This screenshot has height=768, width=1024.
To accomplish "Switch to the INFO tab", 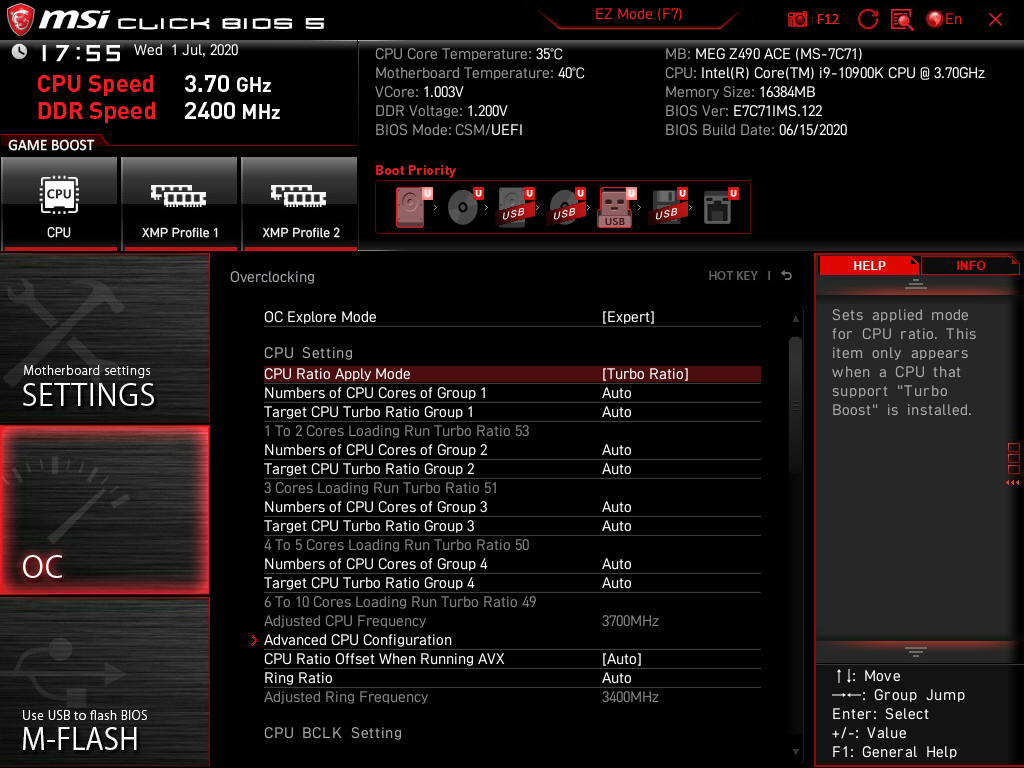I will click(x=970, y=265).
